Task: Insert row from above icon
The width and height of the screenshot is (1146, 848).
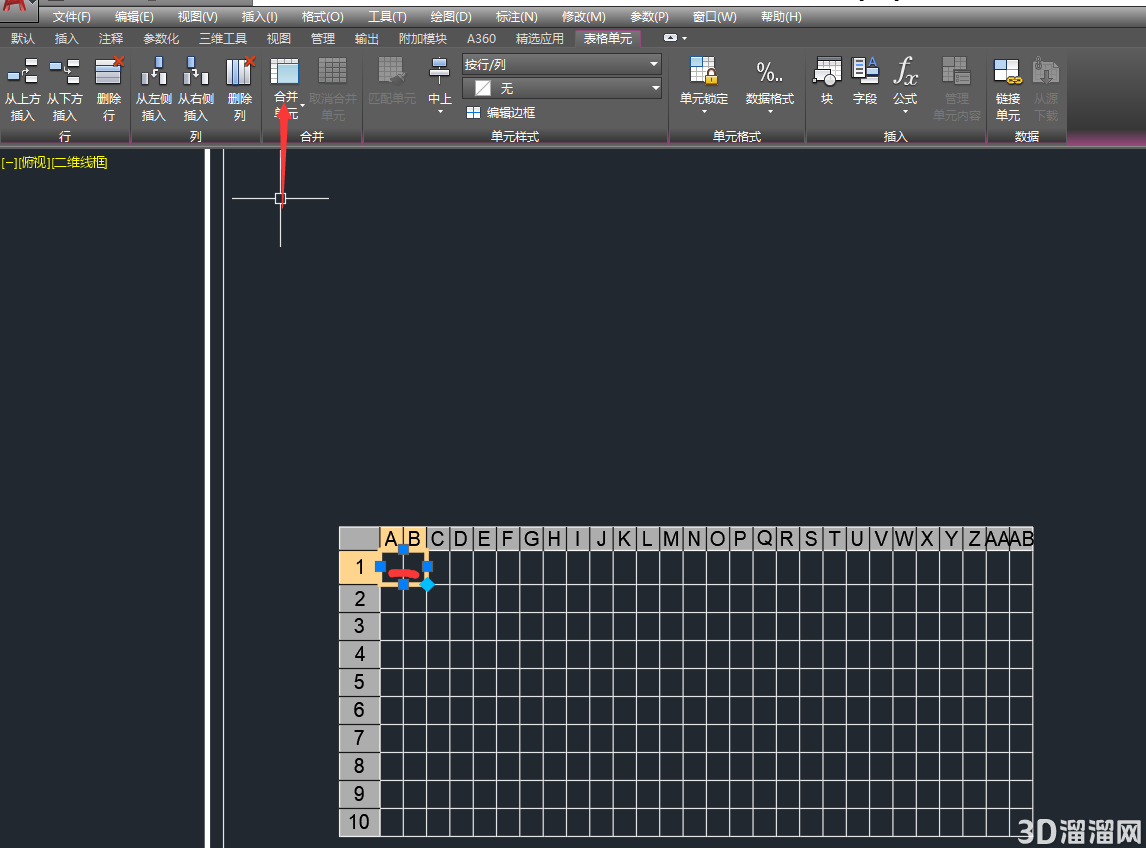Action: pos(22,72)
